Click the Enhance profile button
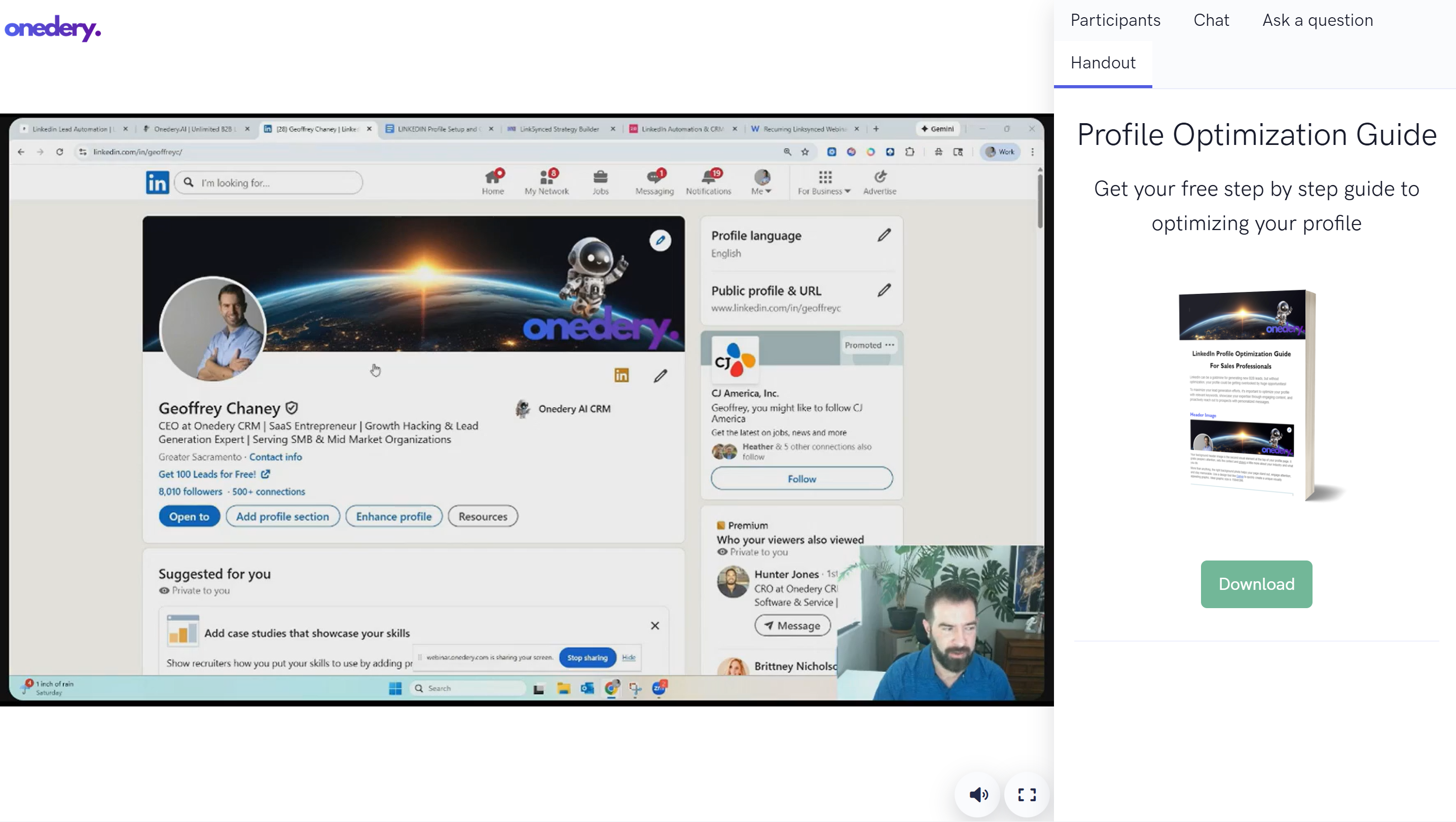 click(x=393, y=516)
